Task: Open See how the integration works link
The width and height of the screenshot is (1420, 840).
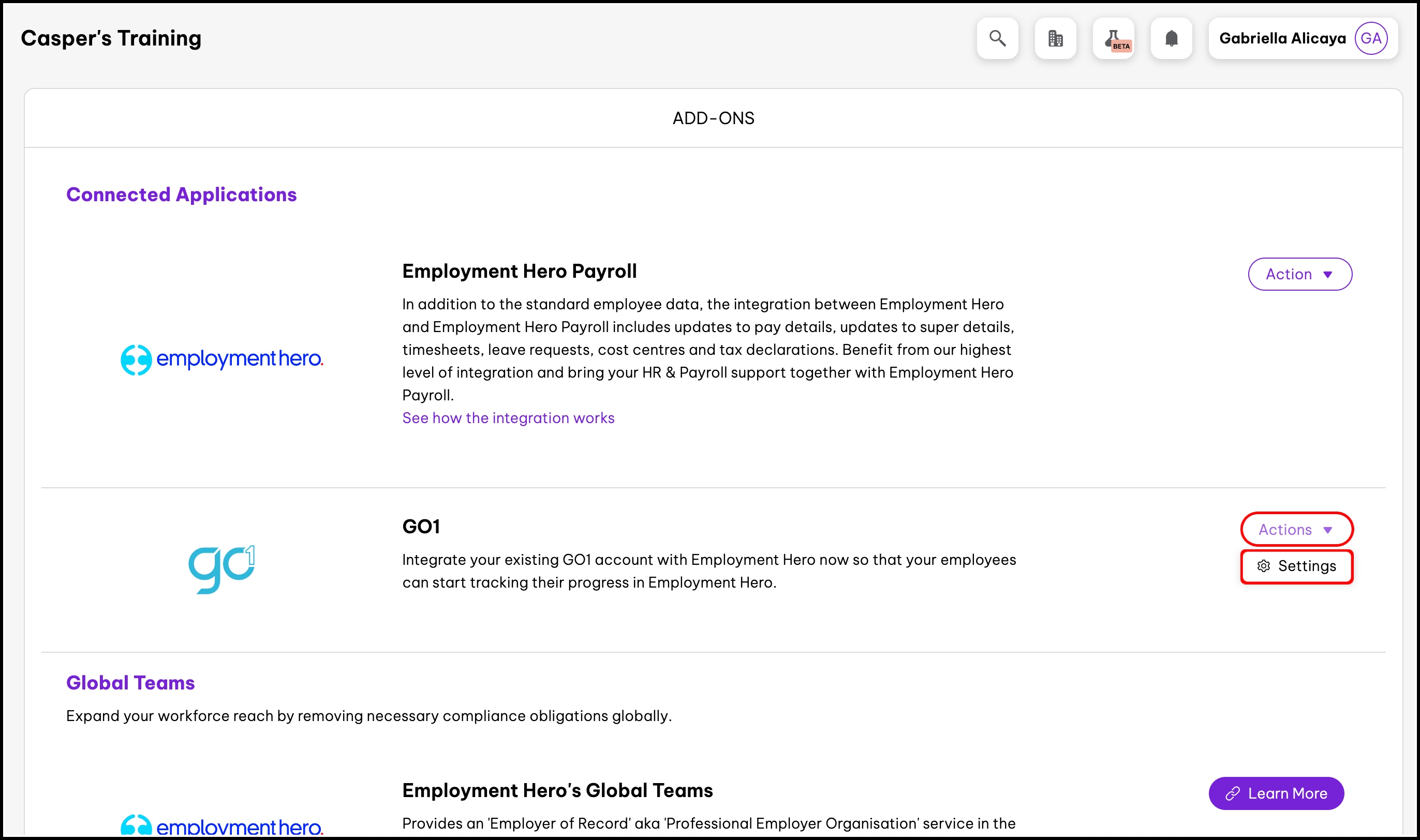Action: (x=508, y=418)
